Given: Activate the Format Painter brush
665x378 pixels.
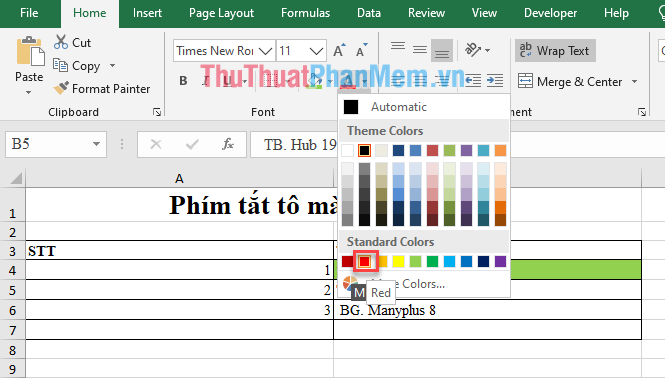Looking at the screenshot, I should coord(61,88).
